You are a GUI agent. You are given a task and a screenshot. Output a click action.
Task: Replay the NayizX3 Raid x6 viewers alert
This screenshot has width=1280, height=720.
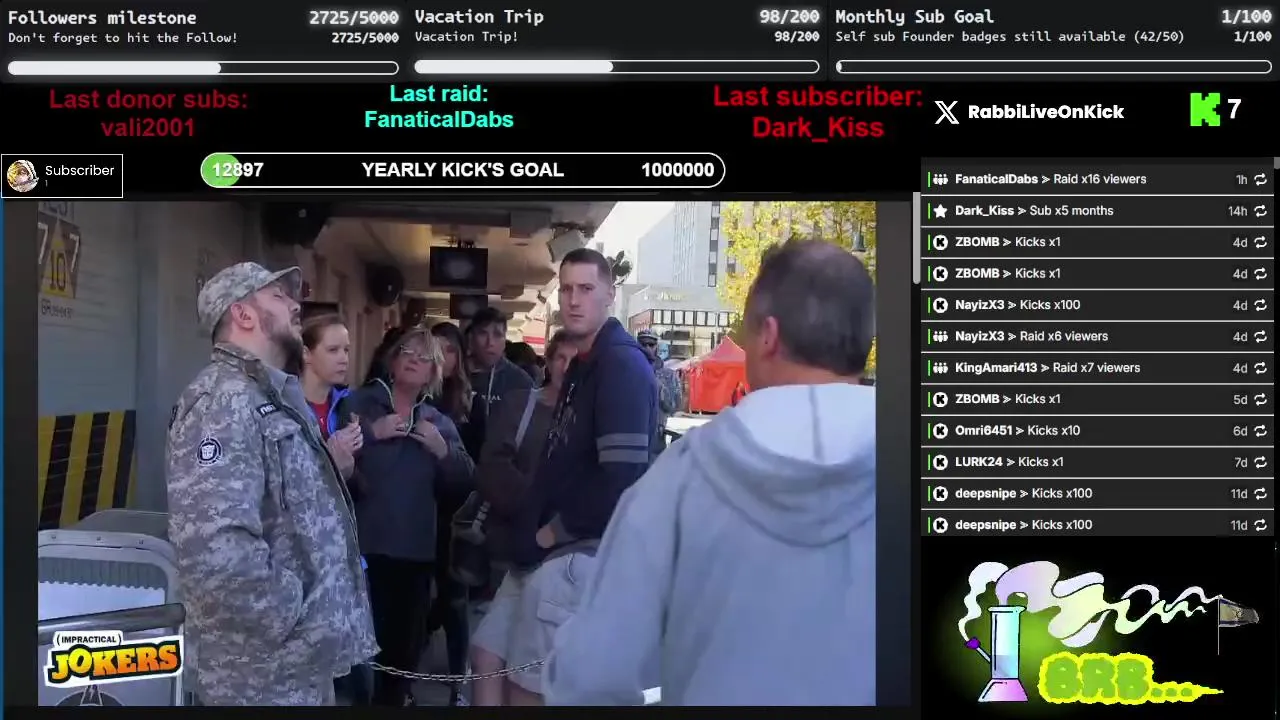1260,337
